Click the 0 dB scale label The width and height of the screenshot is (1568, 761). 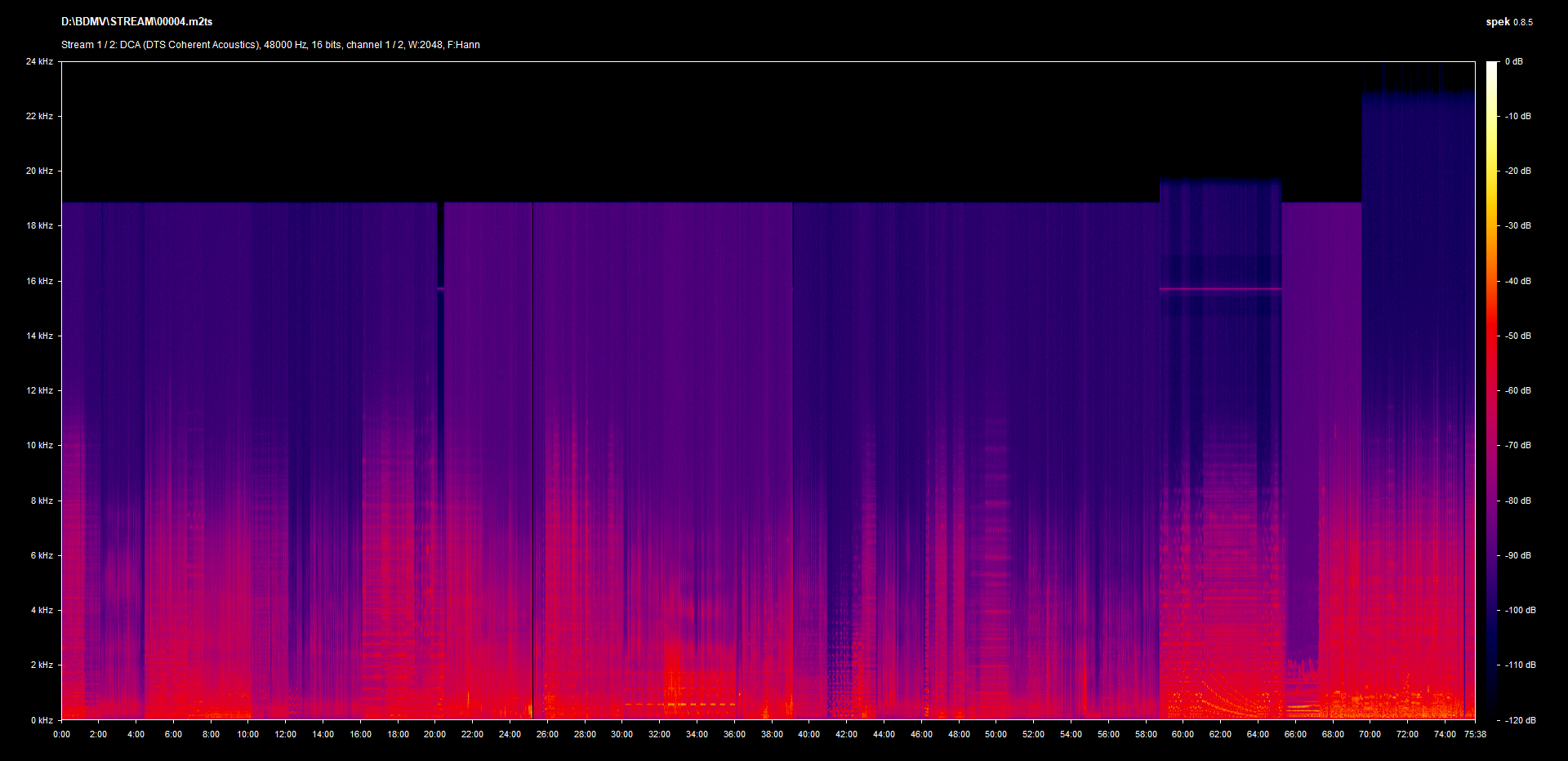tap(1513, 61)
